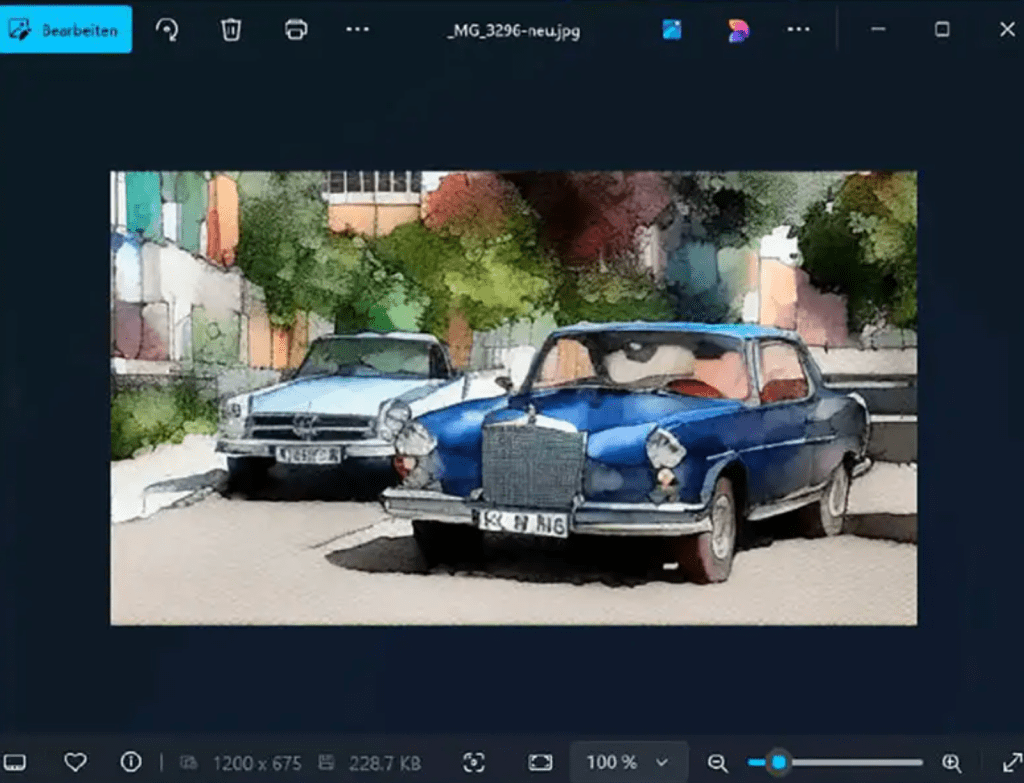Rotate the image with the rotate icon

click(x=167, y=30)
